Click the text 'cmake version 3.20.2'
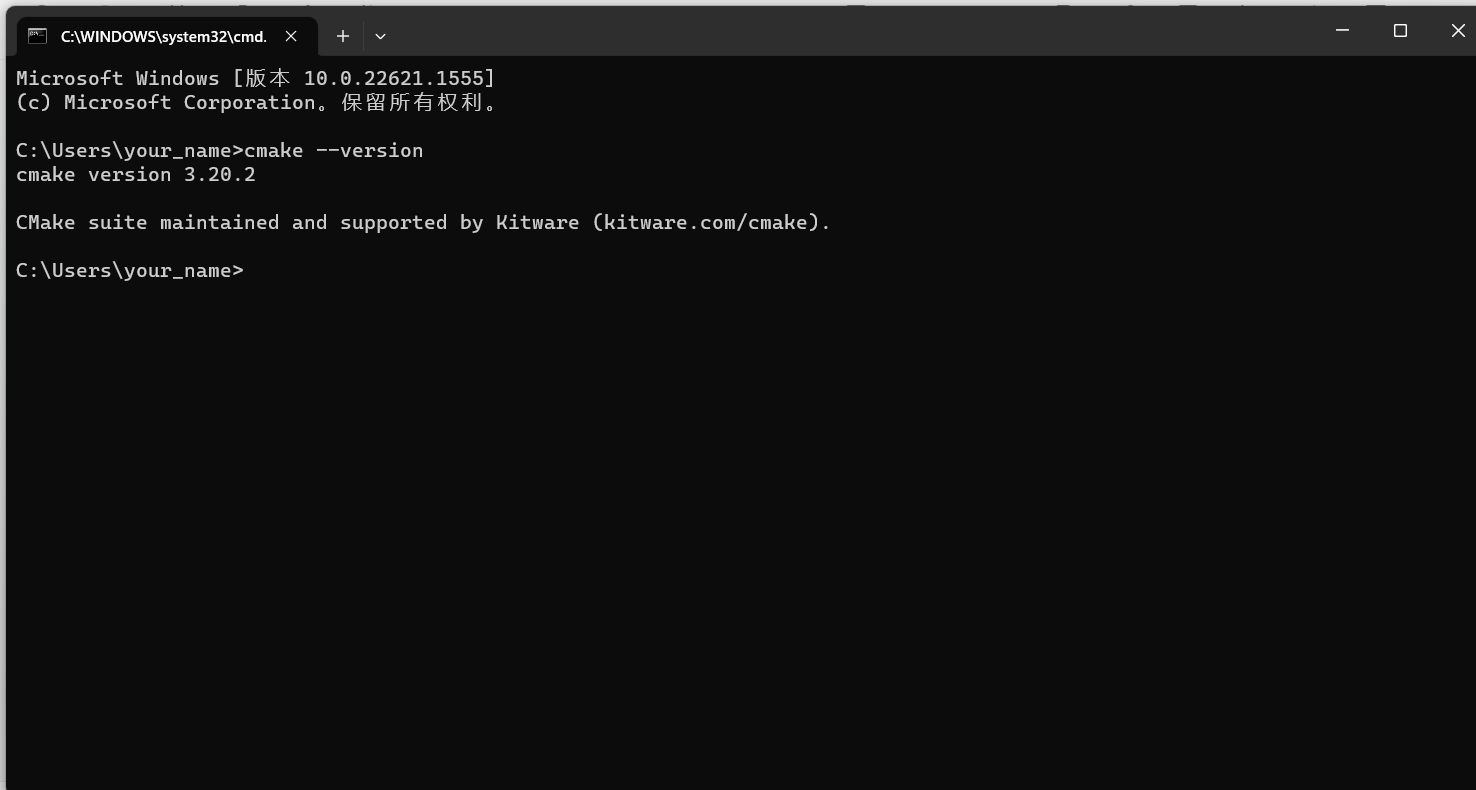The image size is (1476, 790). pos(135,174)
